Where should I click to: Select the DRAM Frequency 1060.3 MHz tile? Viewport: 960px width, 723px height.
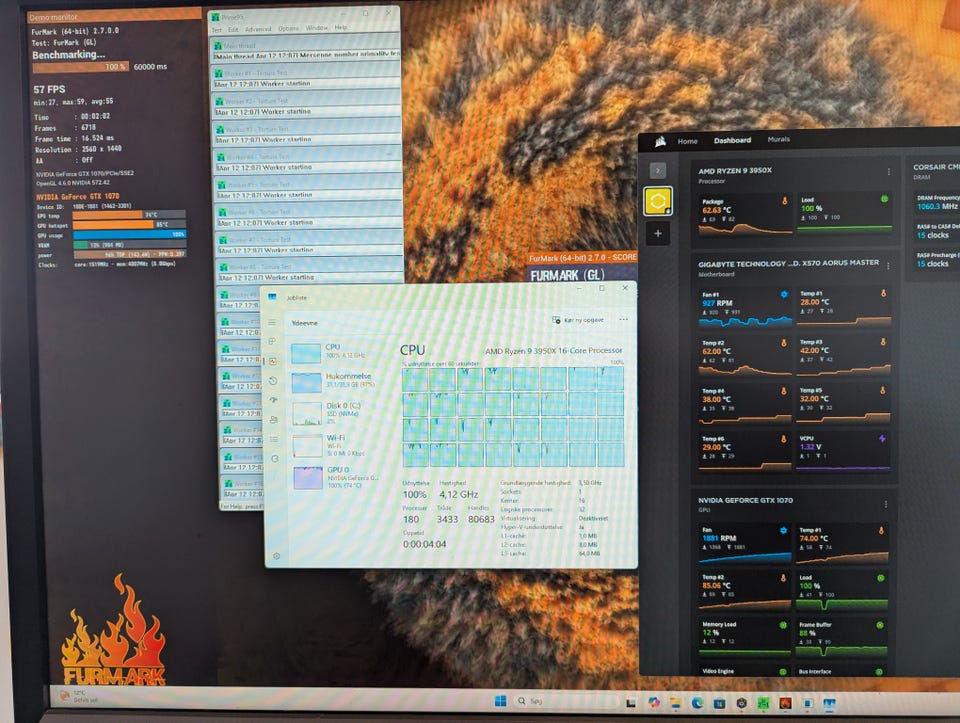point(936,202)
